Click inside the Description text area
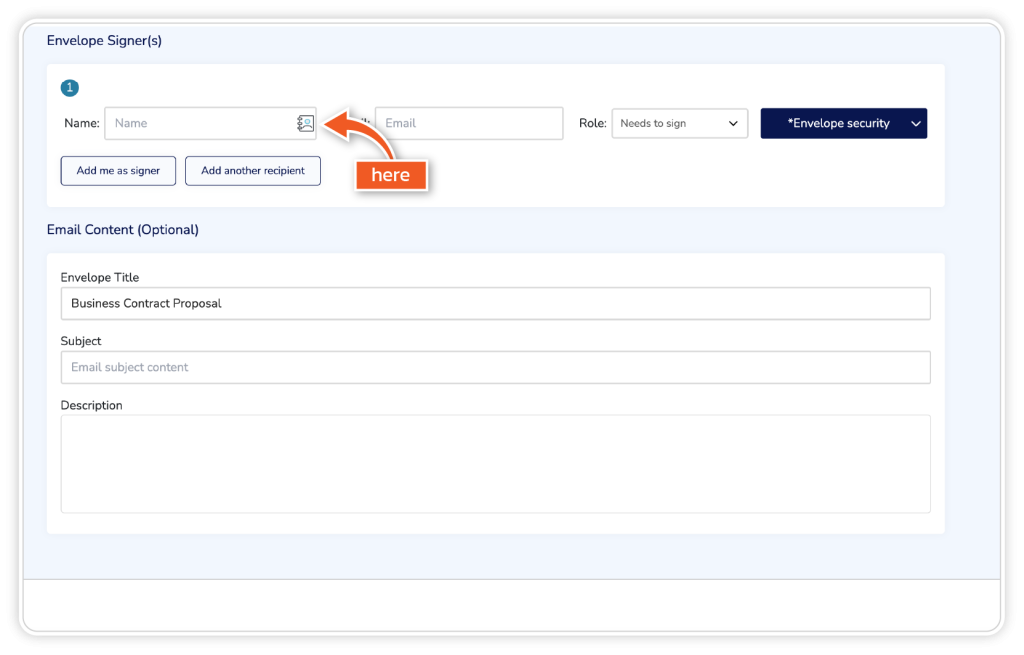The height and width of the screenshot is (655, 1024). point(495,463)
